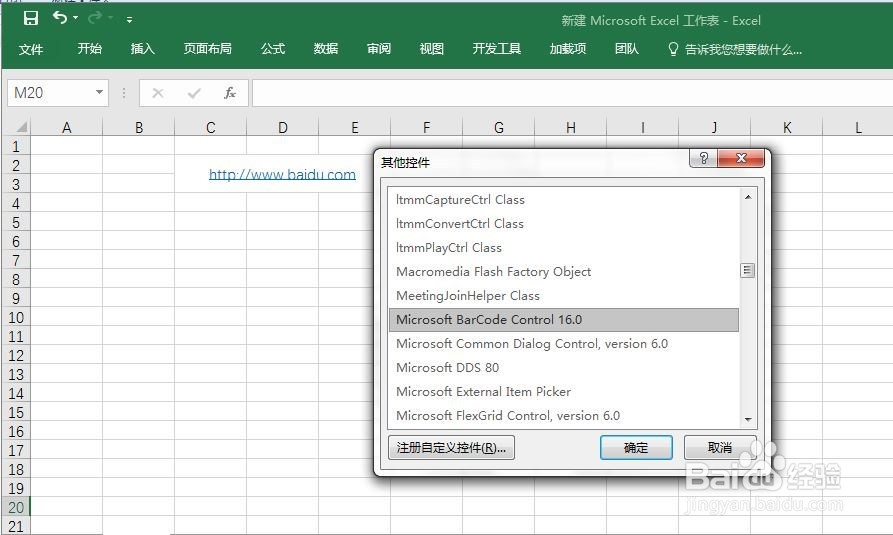Cancel the dialog with 取消

[720, 448]
